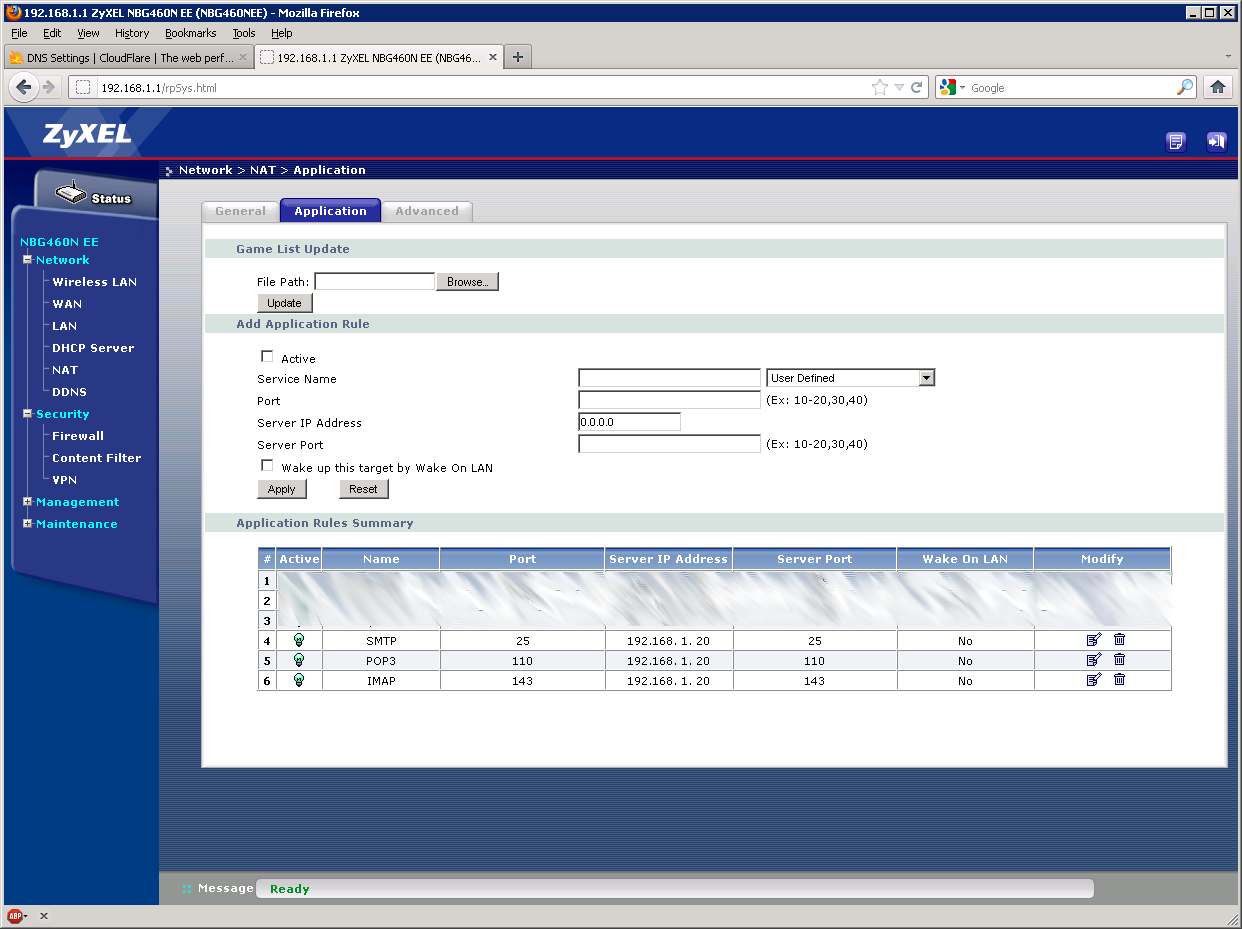This screenshot has height=929, width=1242.
Task: Click the Firefox home icon
Action: [1217, 87]
